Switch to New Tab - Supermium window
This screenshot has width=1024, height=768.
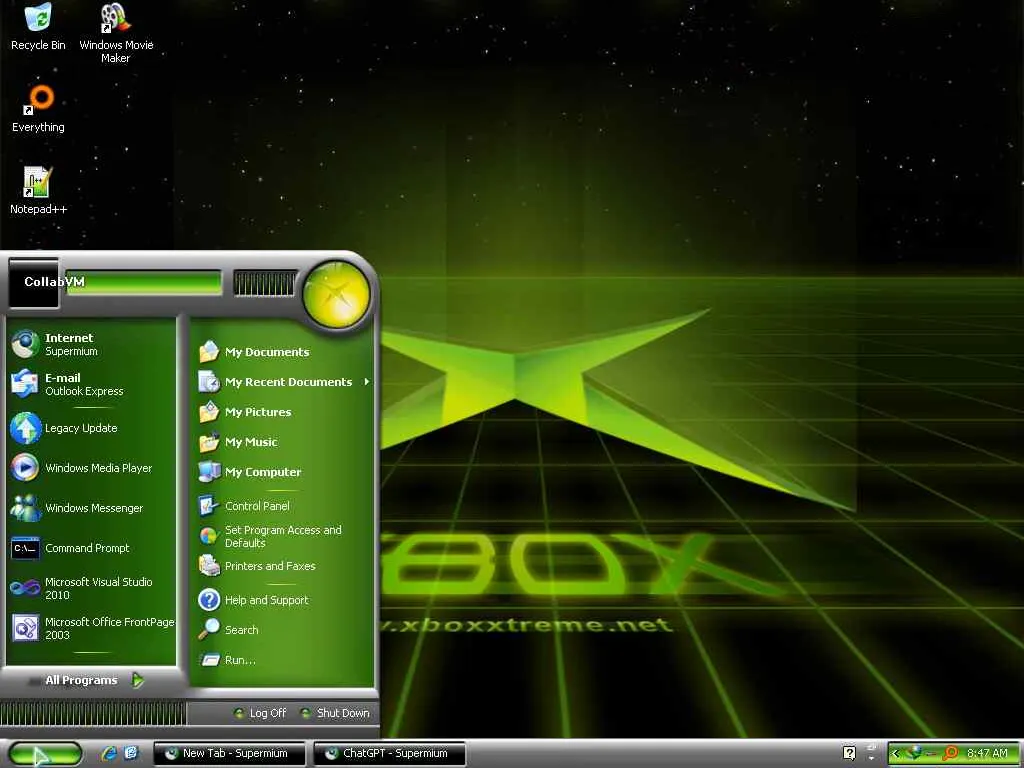pyautogui.click(x=229, y=754)
